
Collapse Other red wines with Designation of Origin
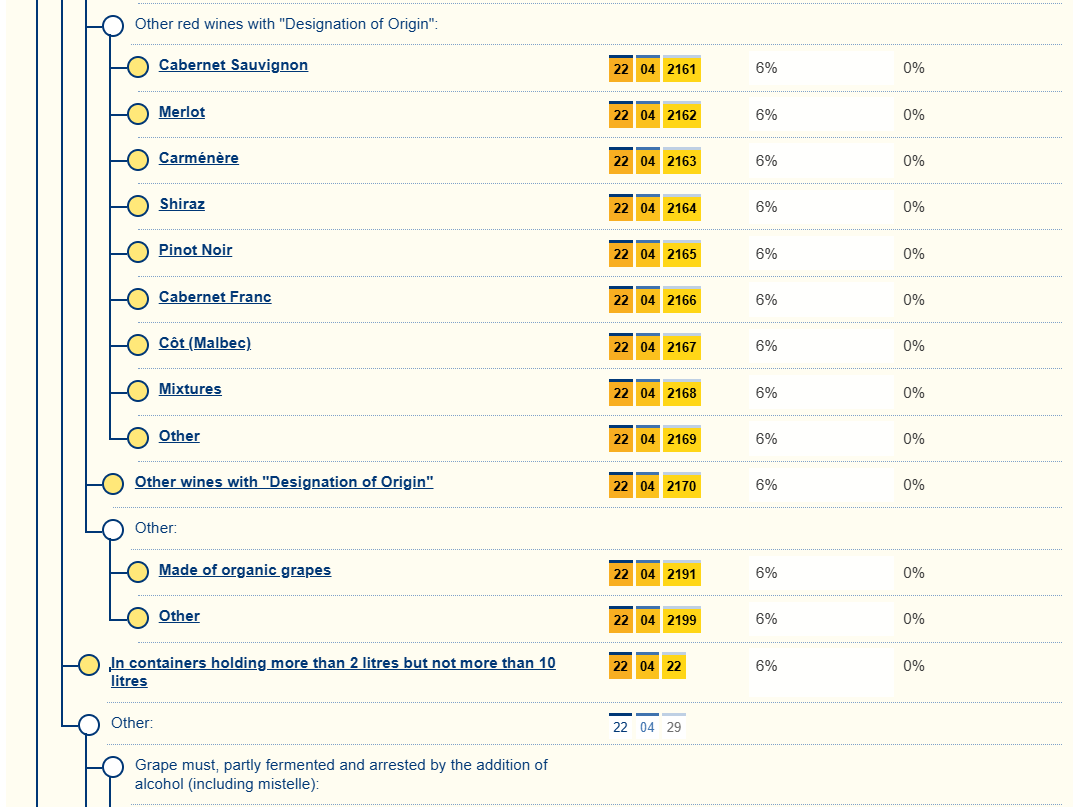(x=113, y=25)
